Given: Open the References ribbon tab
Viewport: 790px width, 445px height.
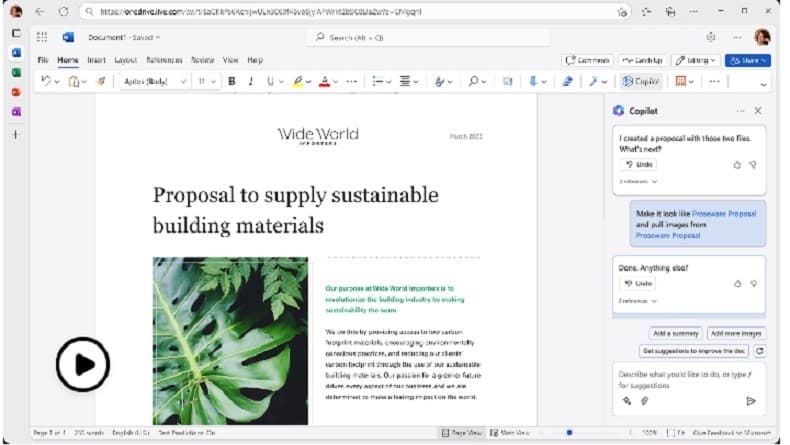Looking at the screenshot, I should [164, 60].
